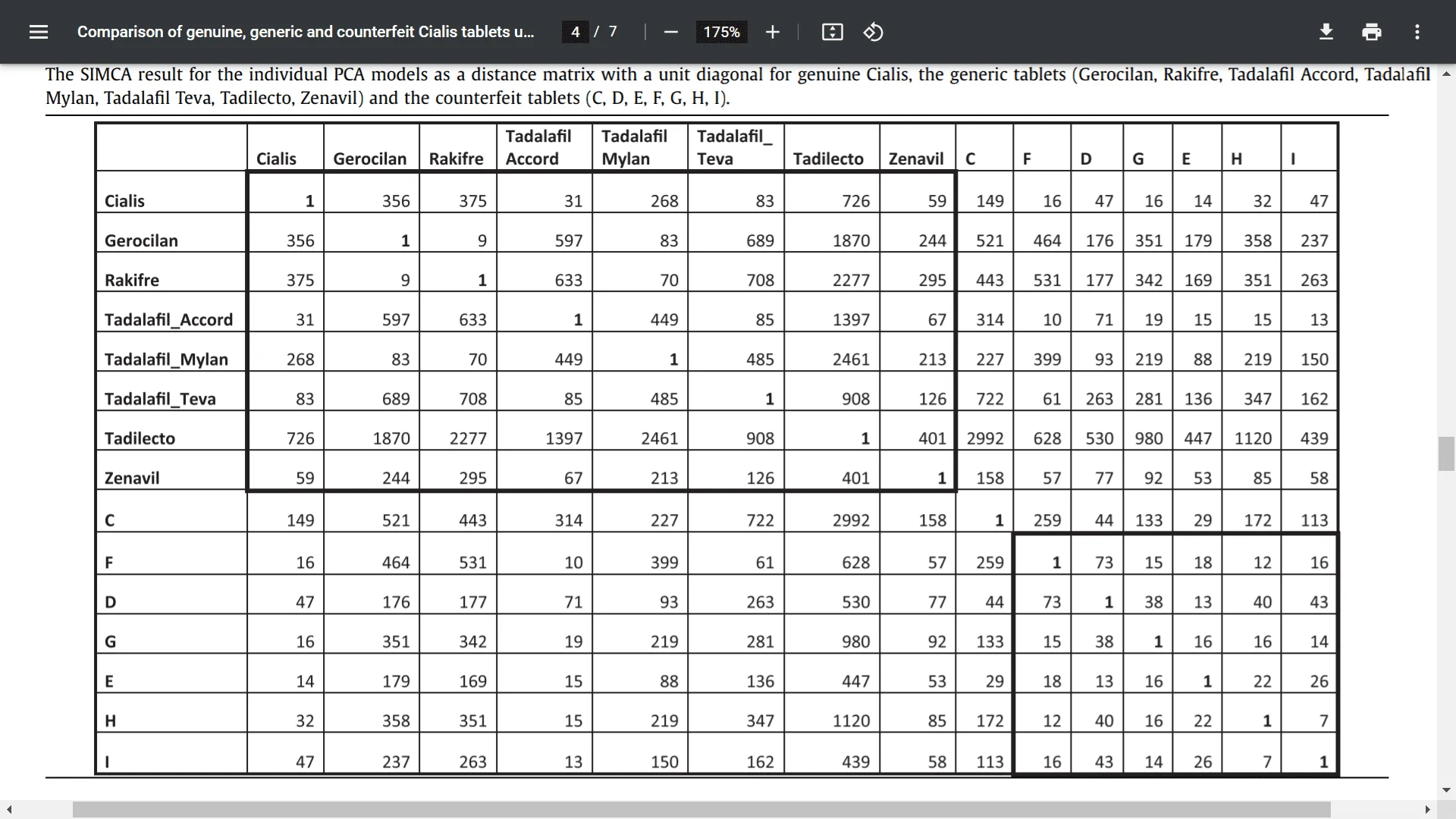
Task: Click the Cialis column header
Action: click(276, 158)
